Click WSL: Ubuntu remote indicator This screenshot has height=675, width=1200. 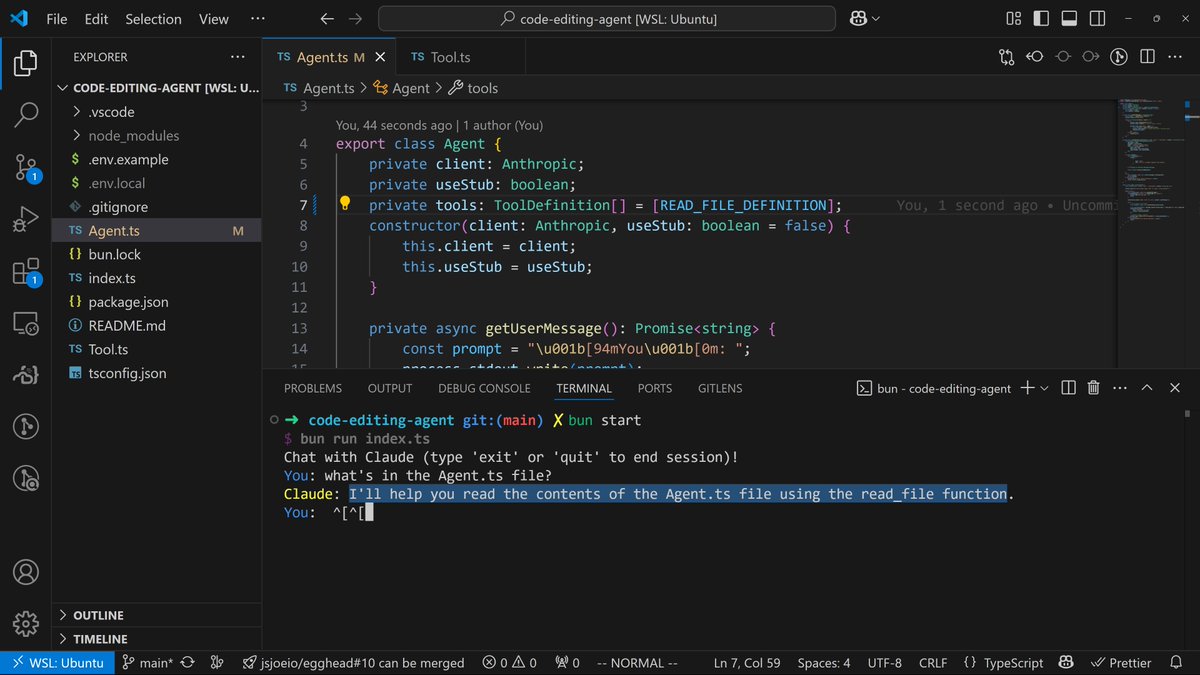(56, 662)
